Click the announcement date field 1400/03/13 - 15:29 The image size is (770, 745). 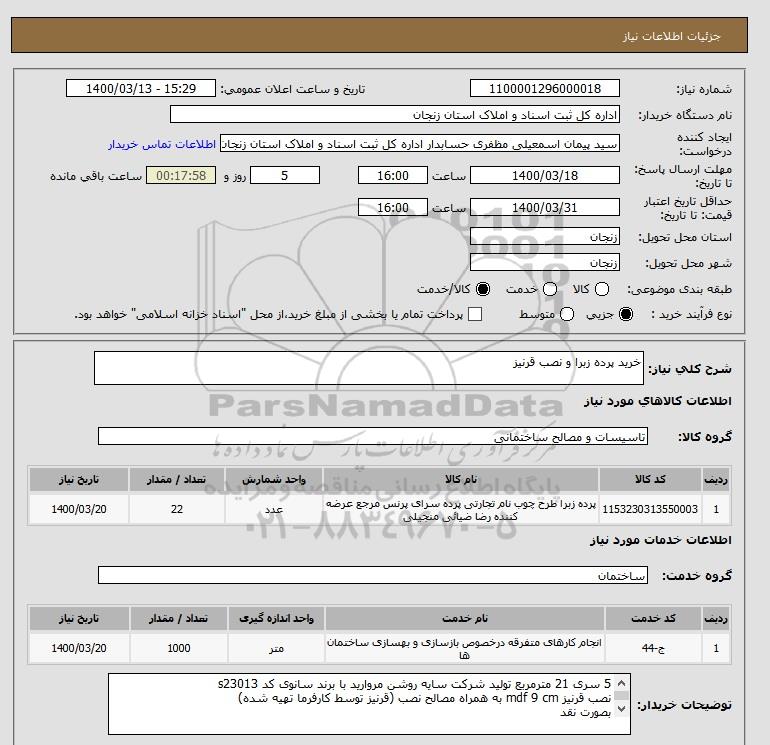pyautogui.click(x=140, y=88)
